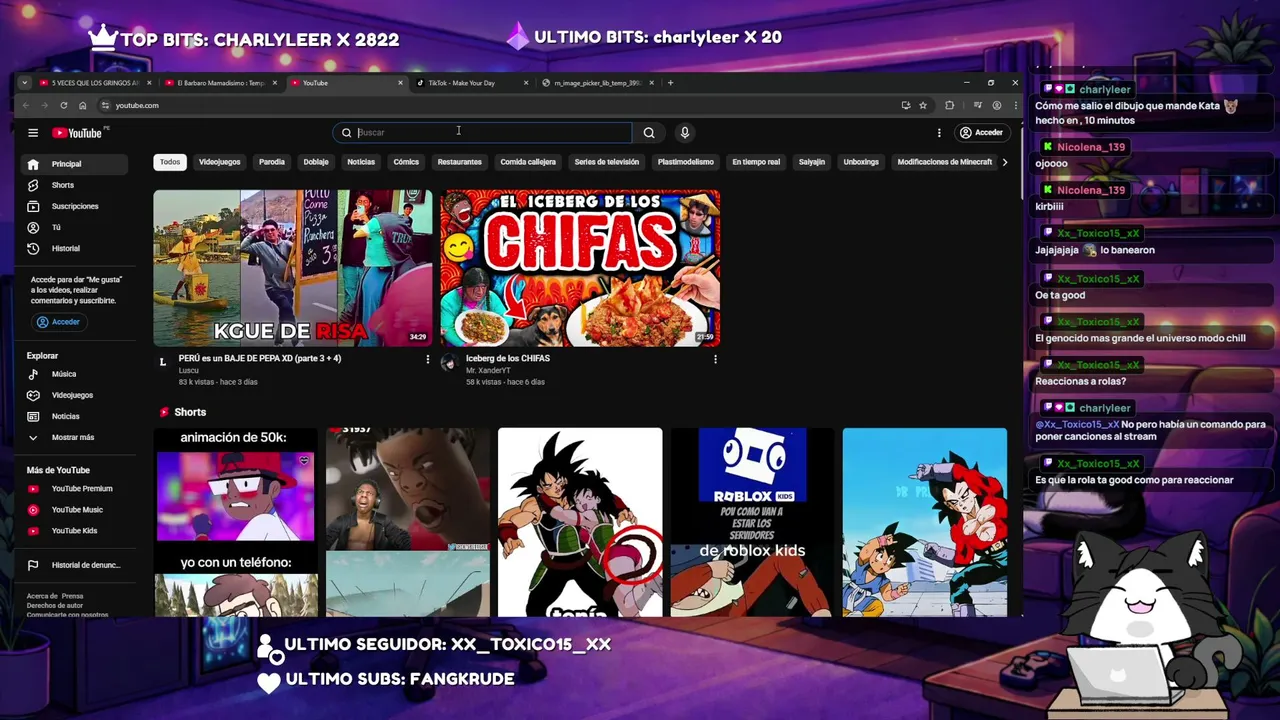Open the Bardock and Gine short
Screen dimensions: 1280x720
click(580, 522)
